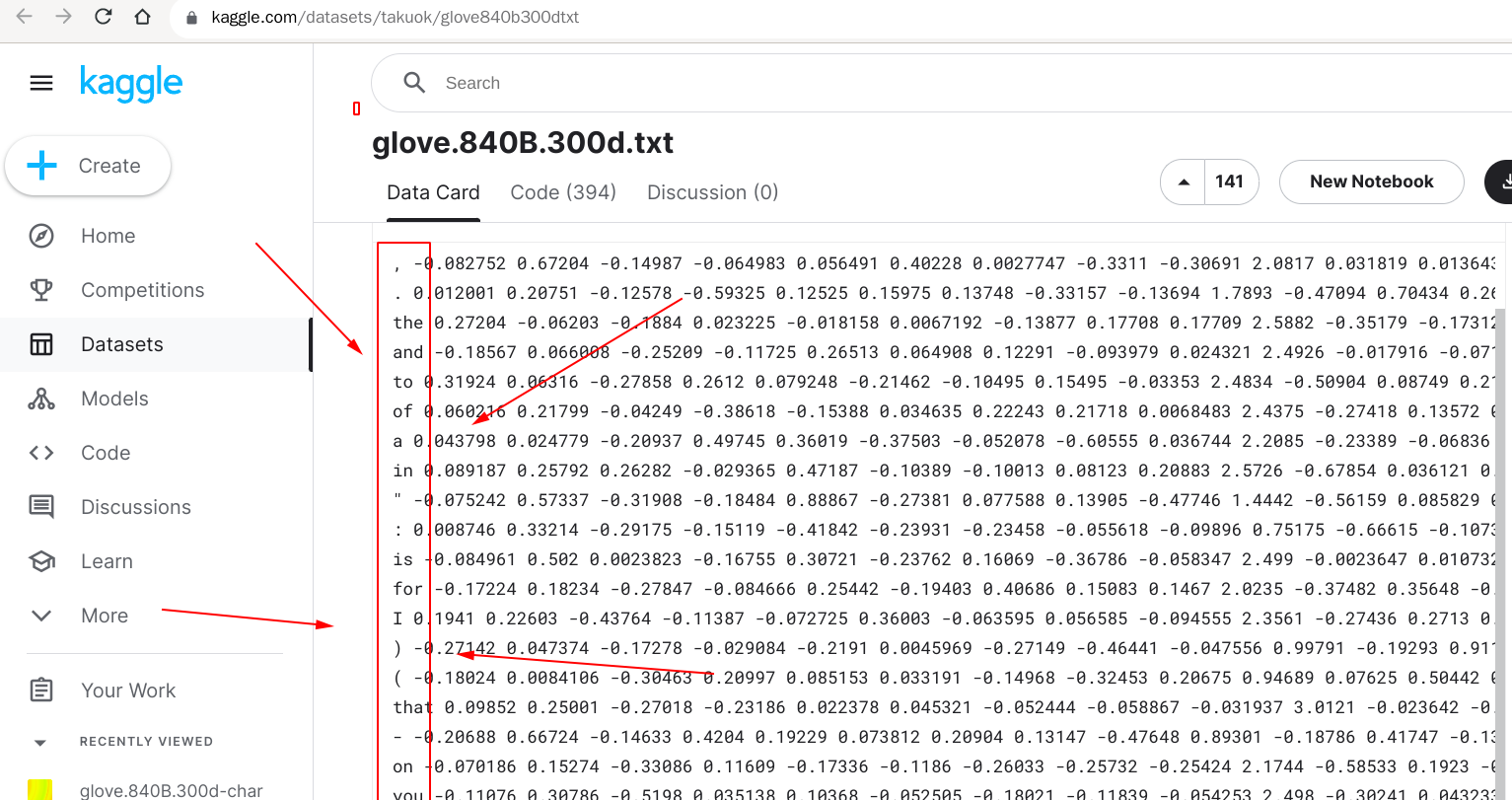Click the Create button with the plus sign
Viewport: 1512px width, 800px height.
(x=88, y=166)
